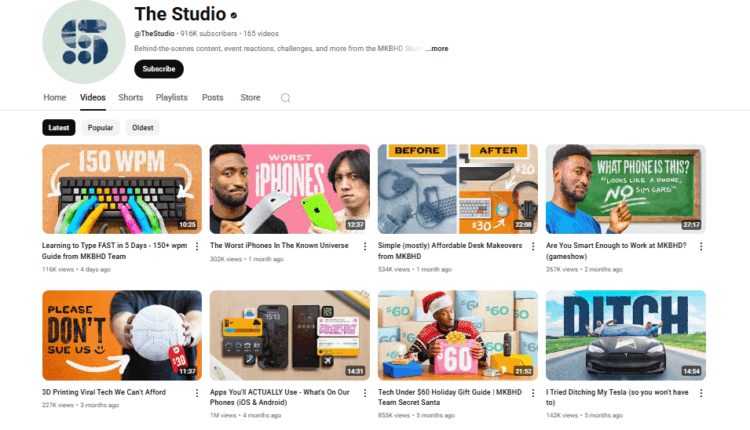Select the Videos tab

(93, 98)
